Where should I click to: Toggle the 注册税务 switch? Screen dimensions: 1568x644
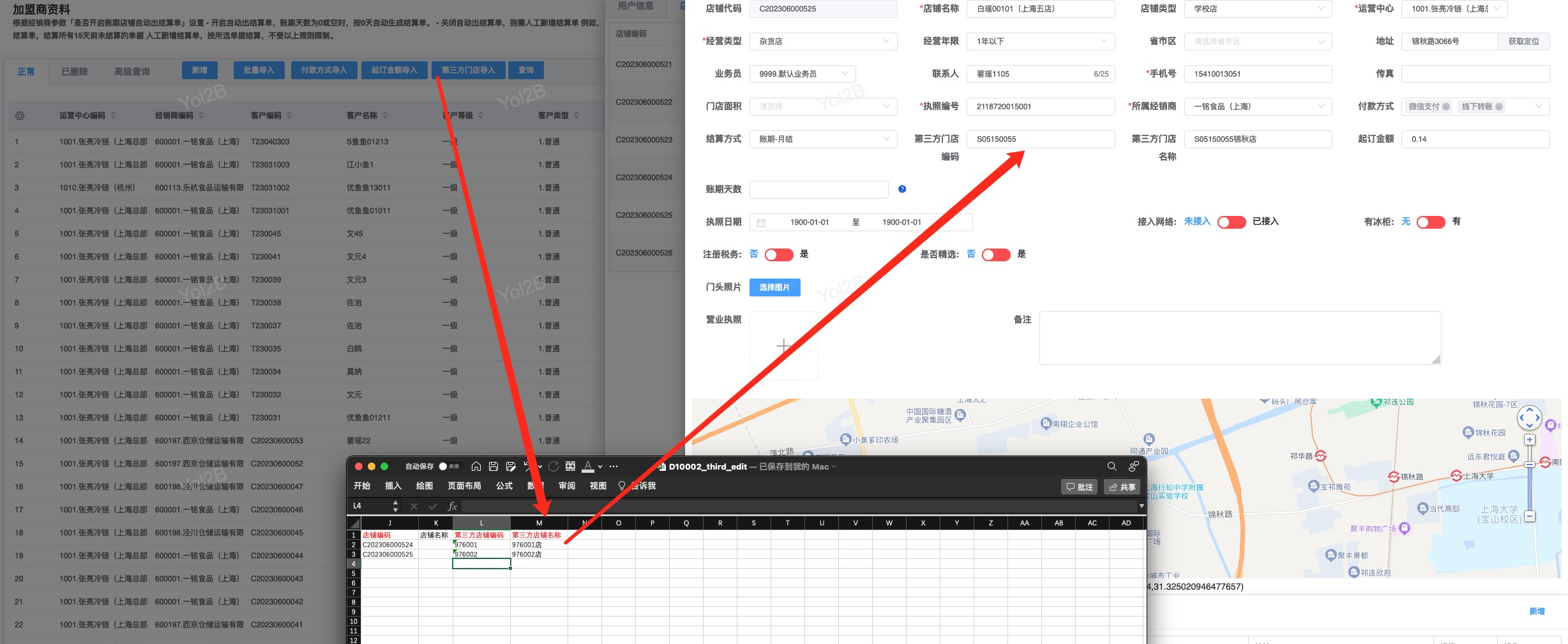point(779,254)
